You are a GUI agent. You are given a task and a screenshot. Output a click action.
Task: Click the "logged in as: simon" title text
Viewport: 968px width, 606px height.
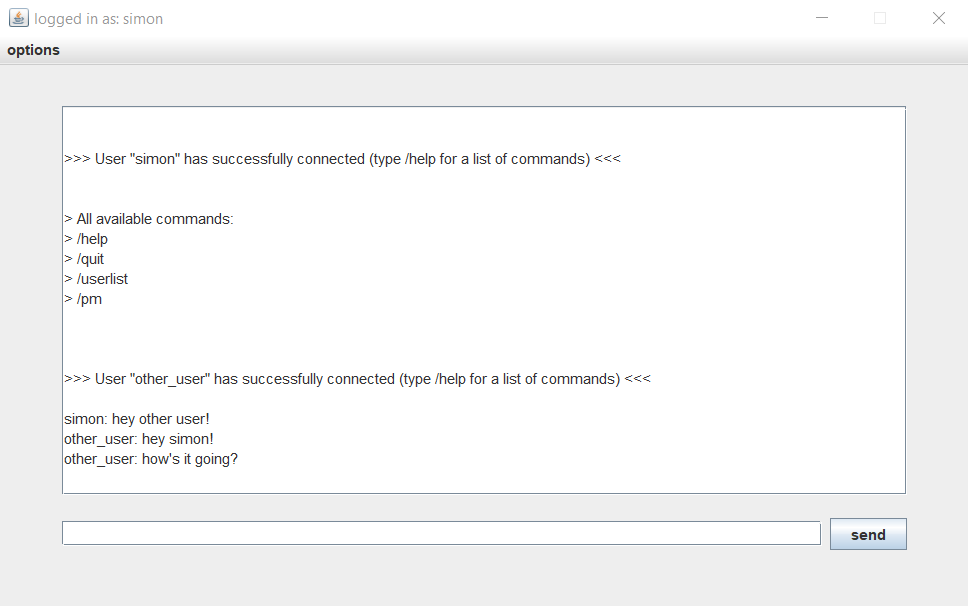coord(98,19)
